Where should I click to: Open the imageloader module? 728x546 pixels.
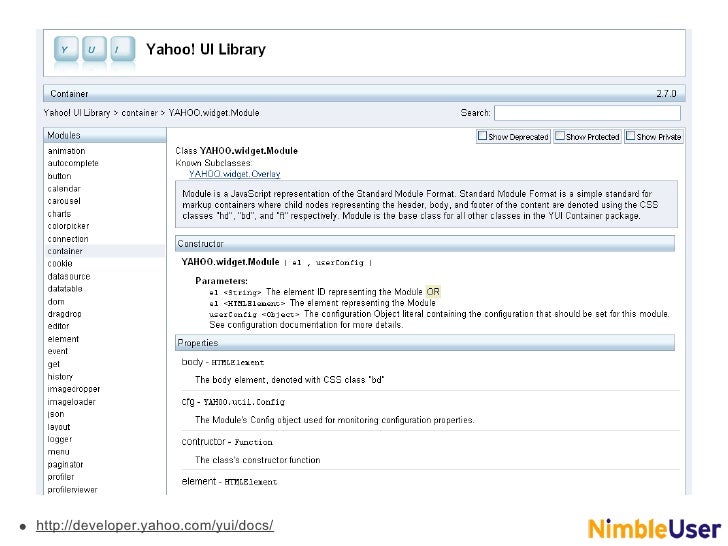point(72,402)
